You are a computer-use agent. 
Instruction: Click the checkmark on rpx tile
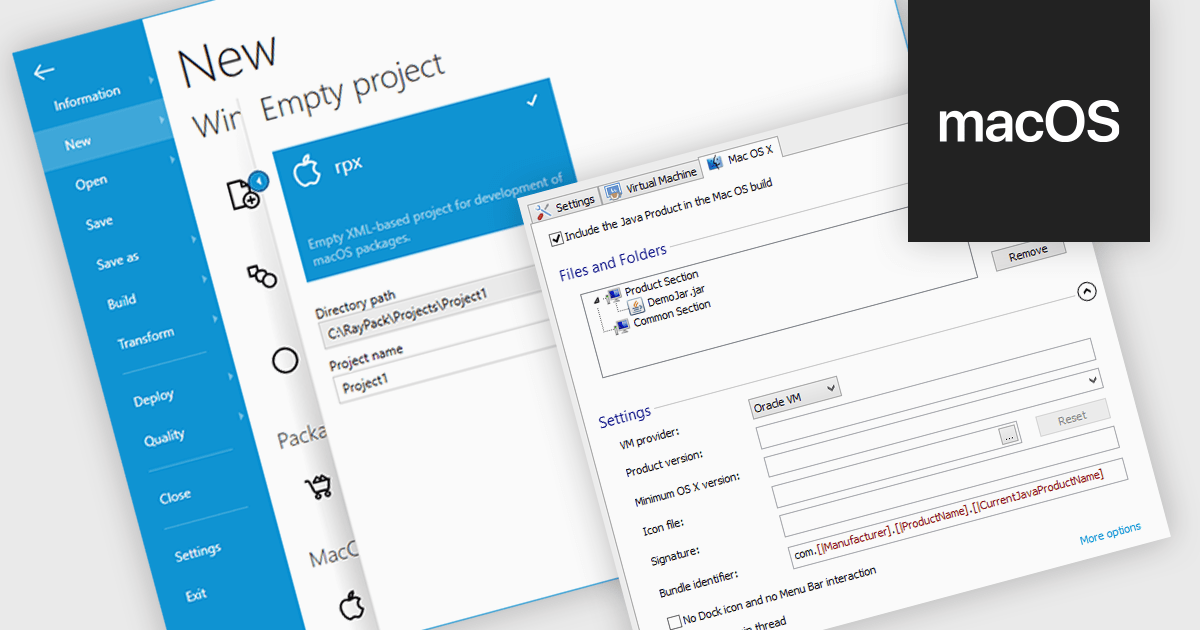(x=532, y=100)
